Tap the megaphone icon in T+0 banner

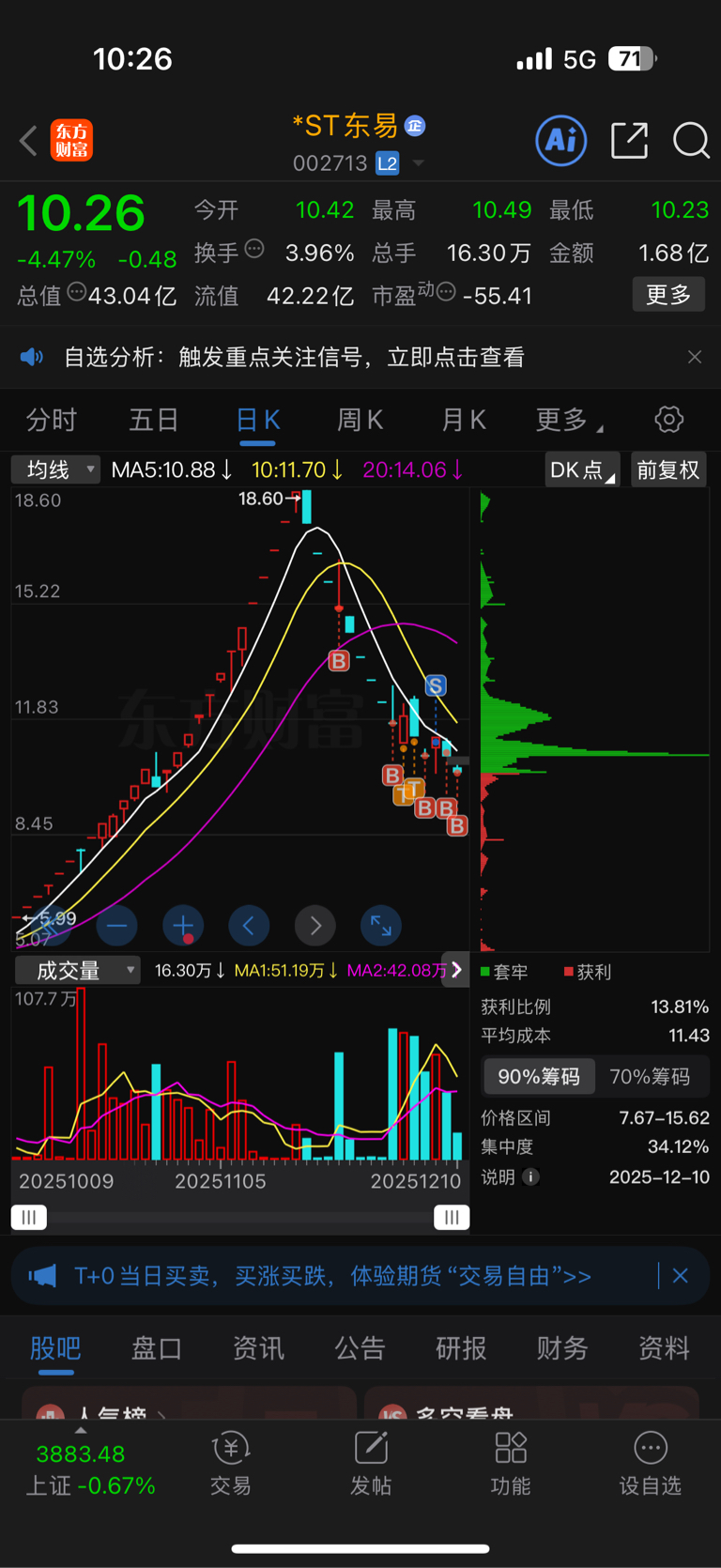point(42,1276)
